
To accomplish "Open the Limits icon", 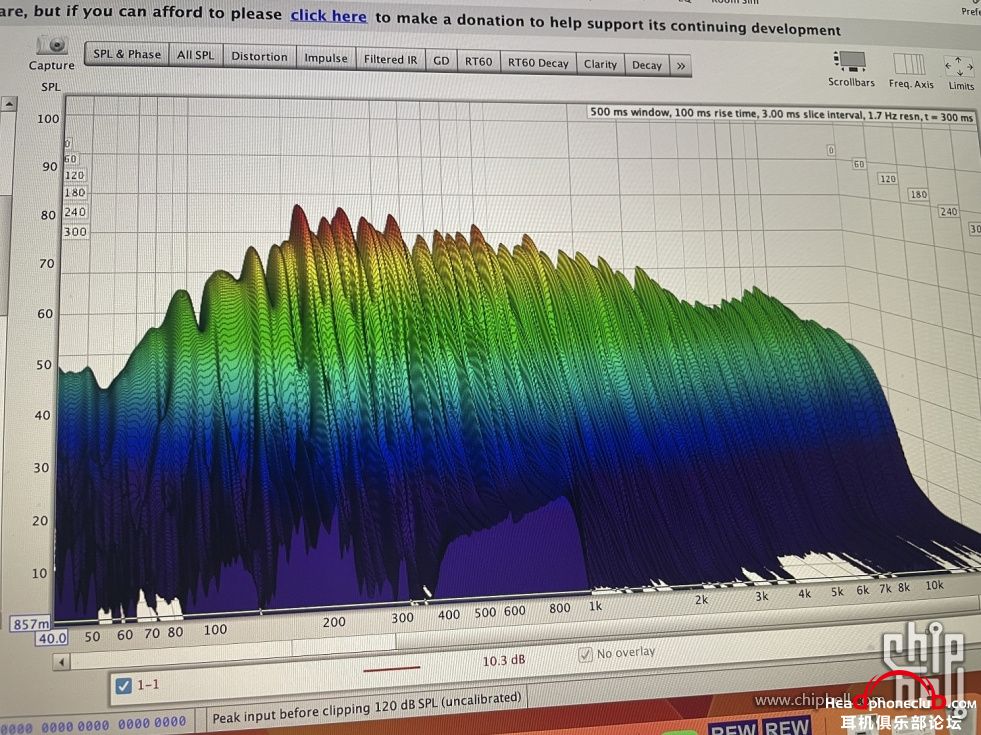I will tap(958, 66).
